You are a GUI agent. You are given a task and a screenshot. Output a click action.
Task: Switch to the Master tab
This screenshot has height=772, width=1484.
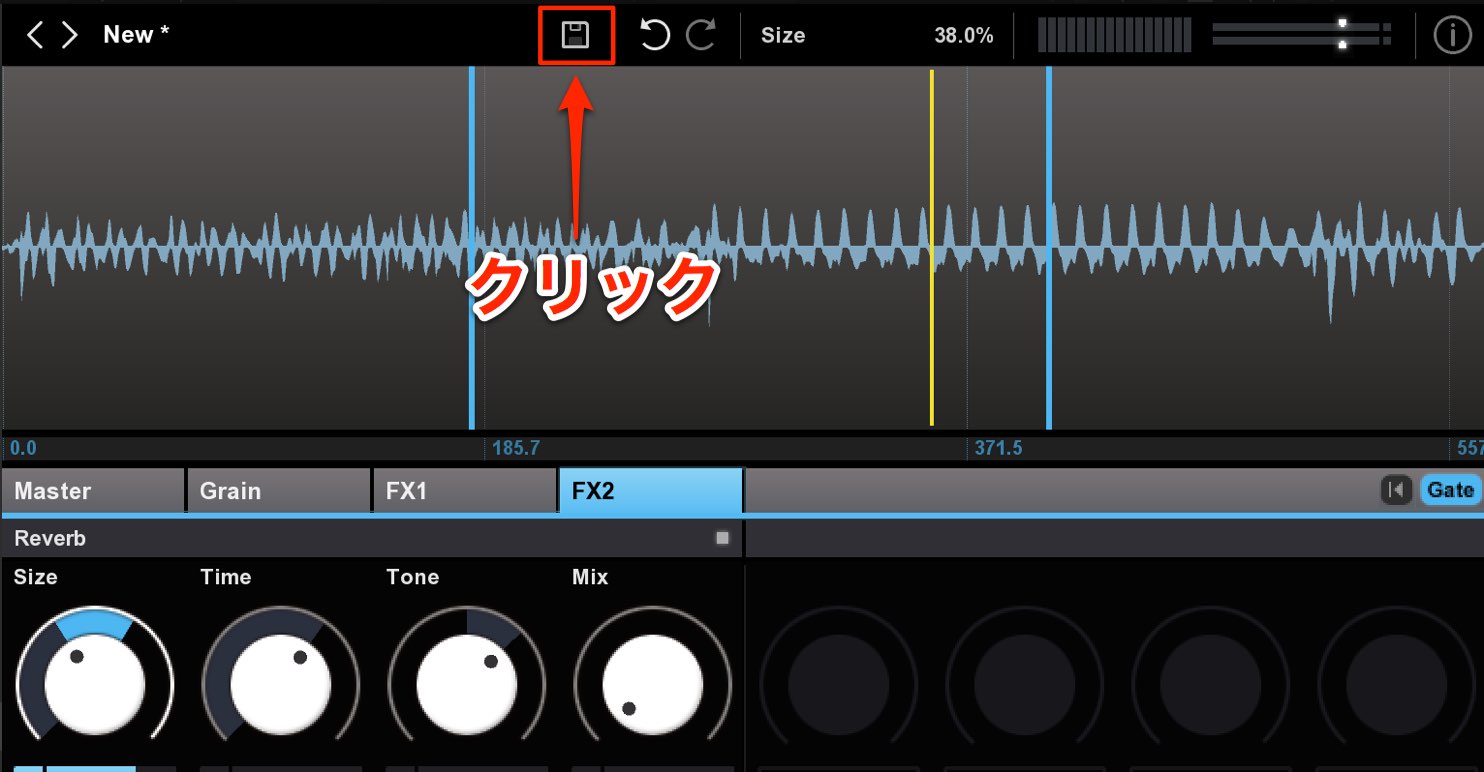(x=93, y=491)
